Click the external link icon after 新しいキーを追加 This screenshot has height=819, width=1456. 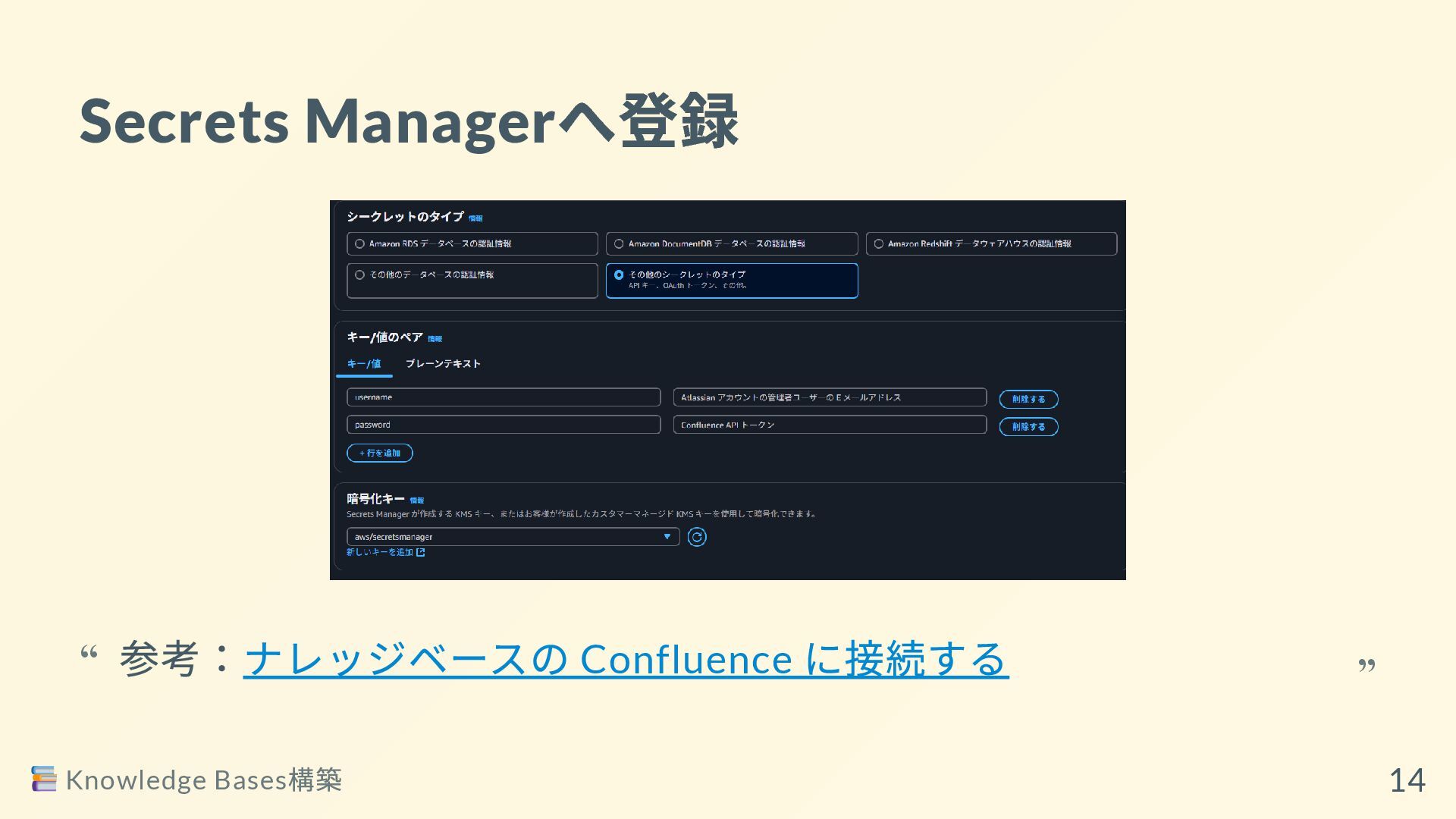(x=421, y=552)
